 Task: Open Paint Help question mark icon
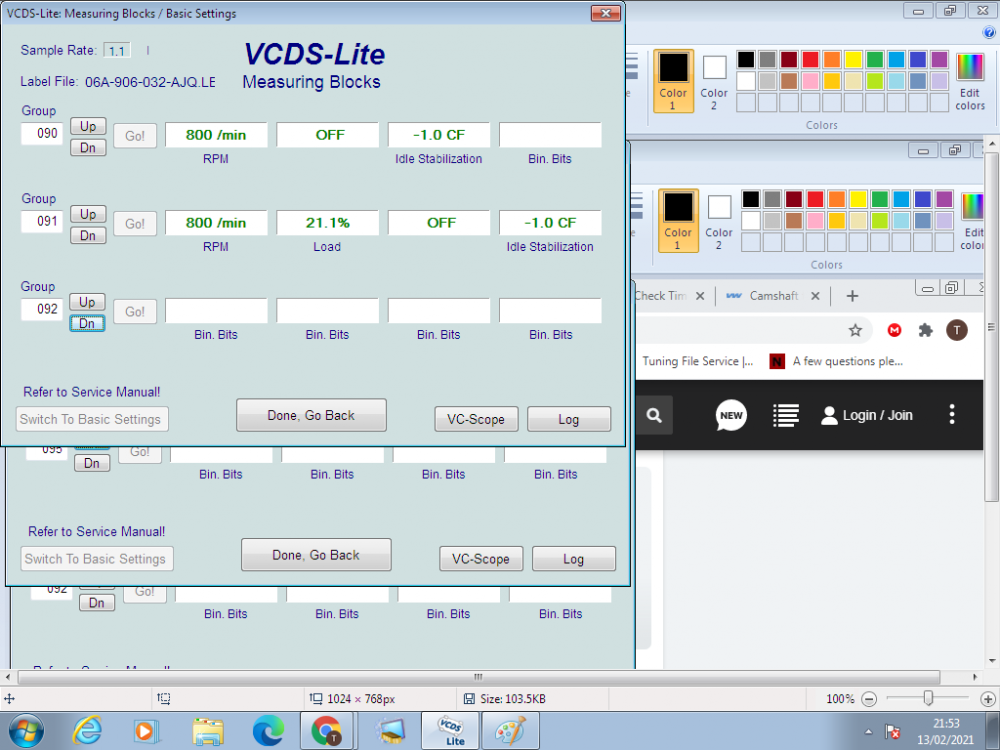click(x=989, y=32)
